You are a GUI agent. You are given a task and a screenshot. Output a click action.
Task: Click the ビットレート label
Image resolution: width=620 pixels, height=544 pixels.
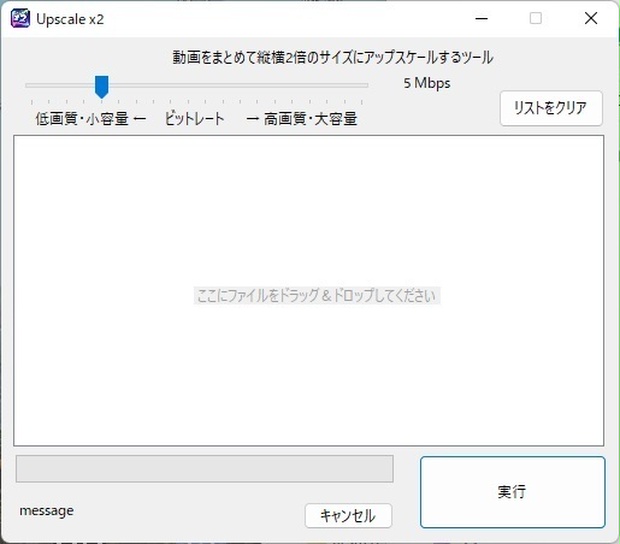(195, 118)
